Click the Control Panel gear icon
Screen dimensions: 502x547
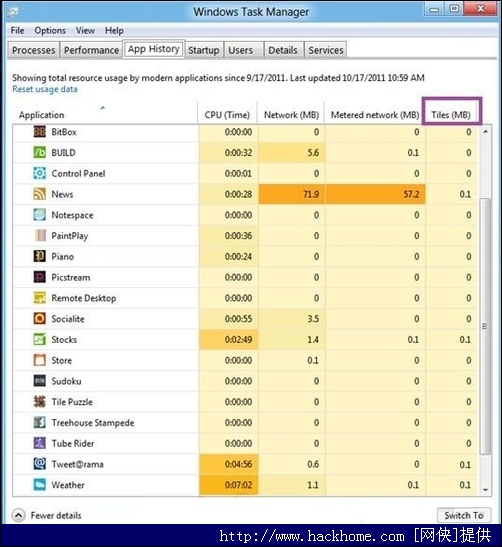click(x=39, y=173)
